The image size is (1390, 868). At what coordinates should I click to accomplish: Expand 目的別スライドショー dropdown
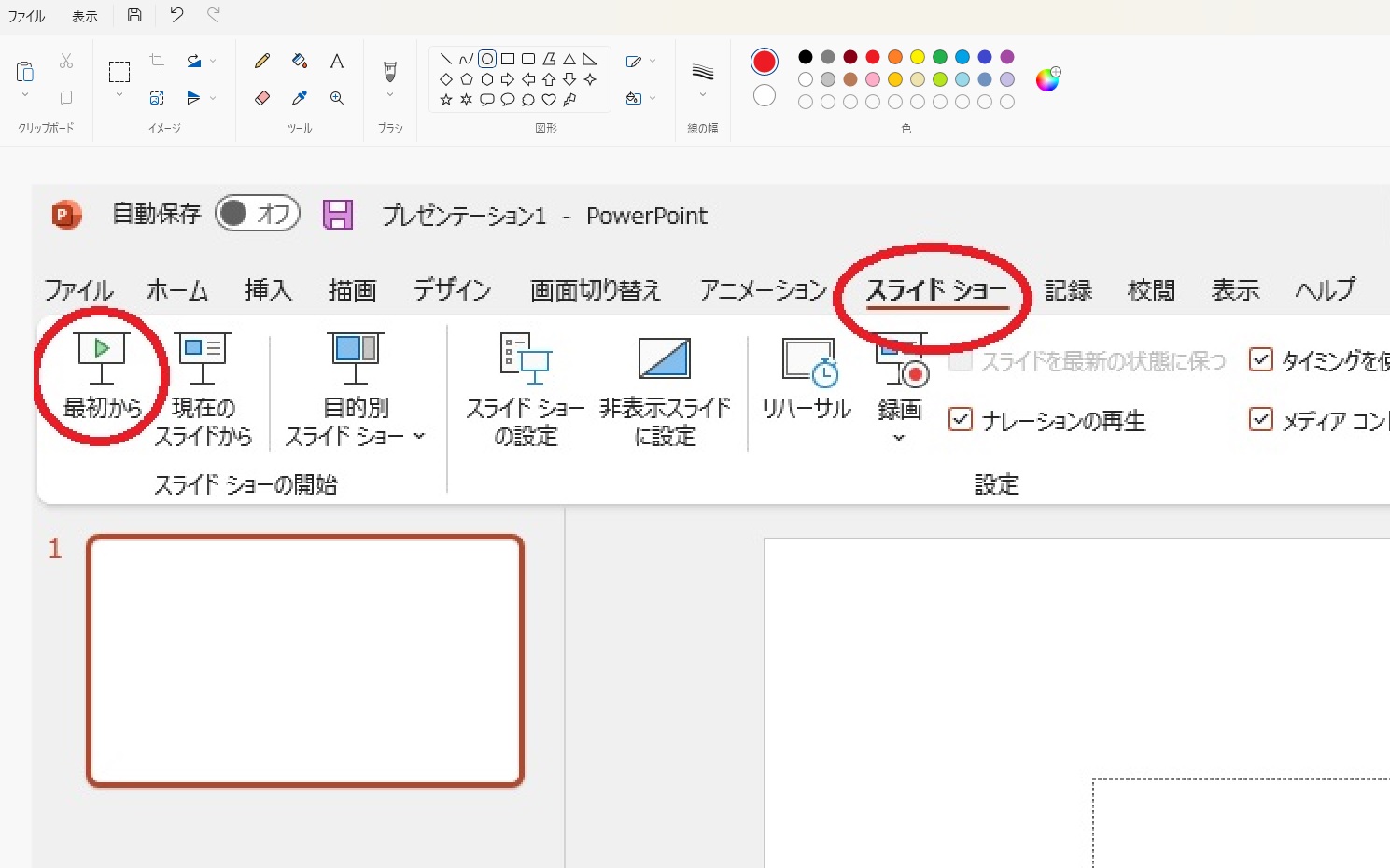(x=419, y=436)
